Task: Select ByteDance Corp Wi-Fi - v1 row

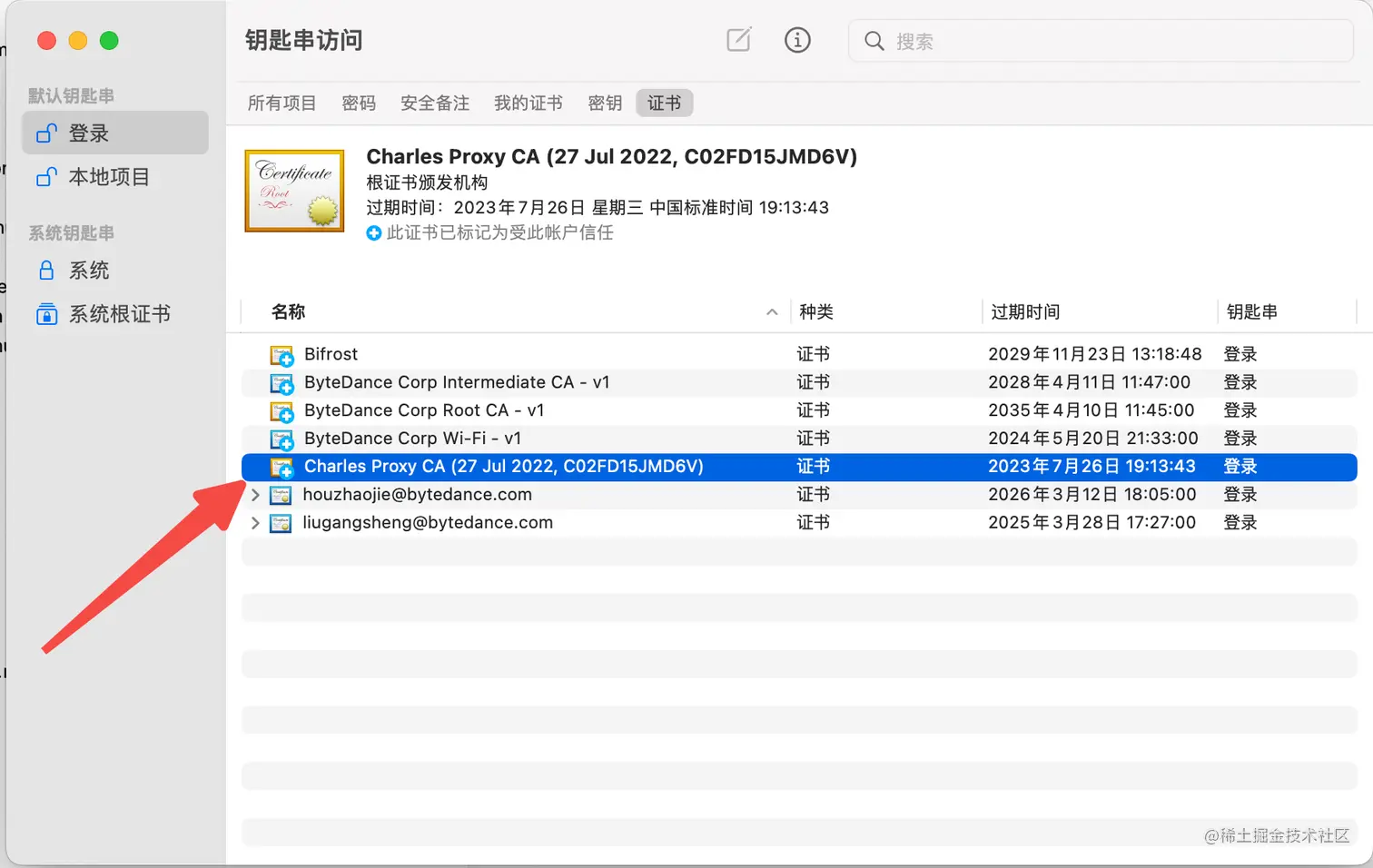Action: tap(799, 439)
